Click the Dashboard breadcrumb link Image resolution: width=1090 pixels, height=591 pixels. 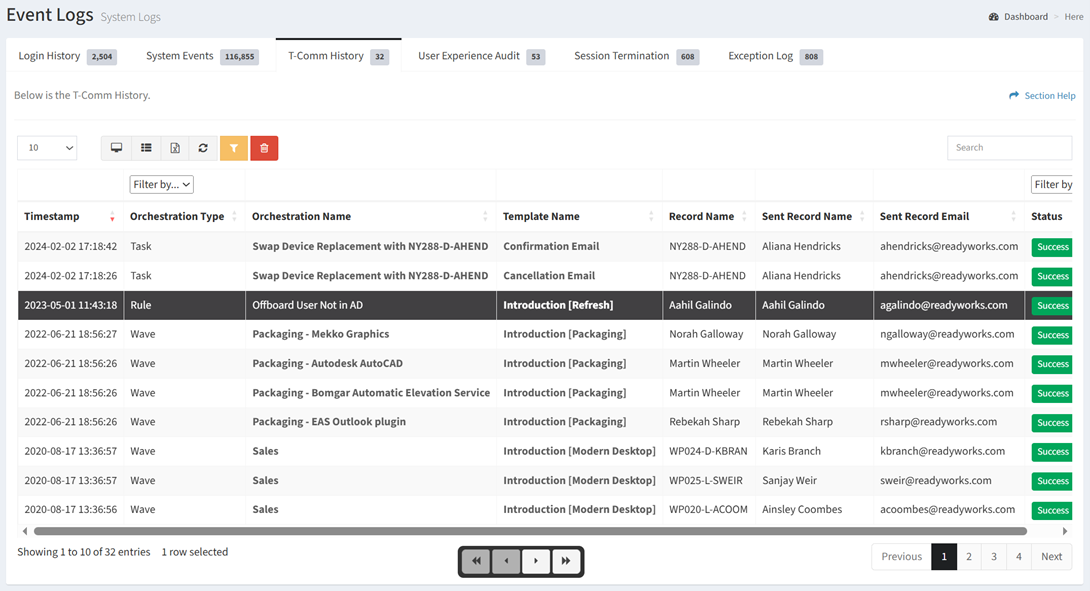(x=1018, y=17)
